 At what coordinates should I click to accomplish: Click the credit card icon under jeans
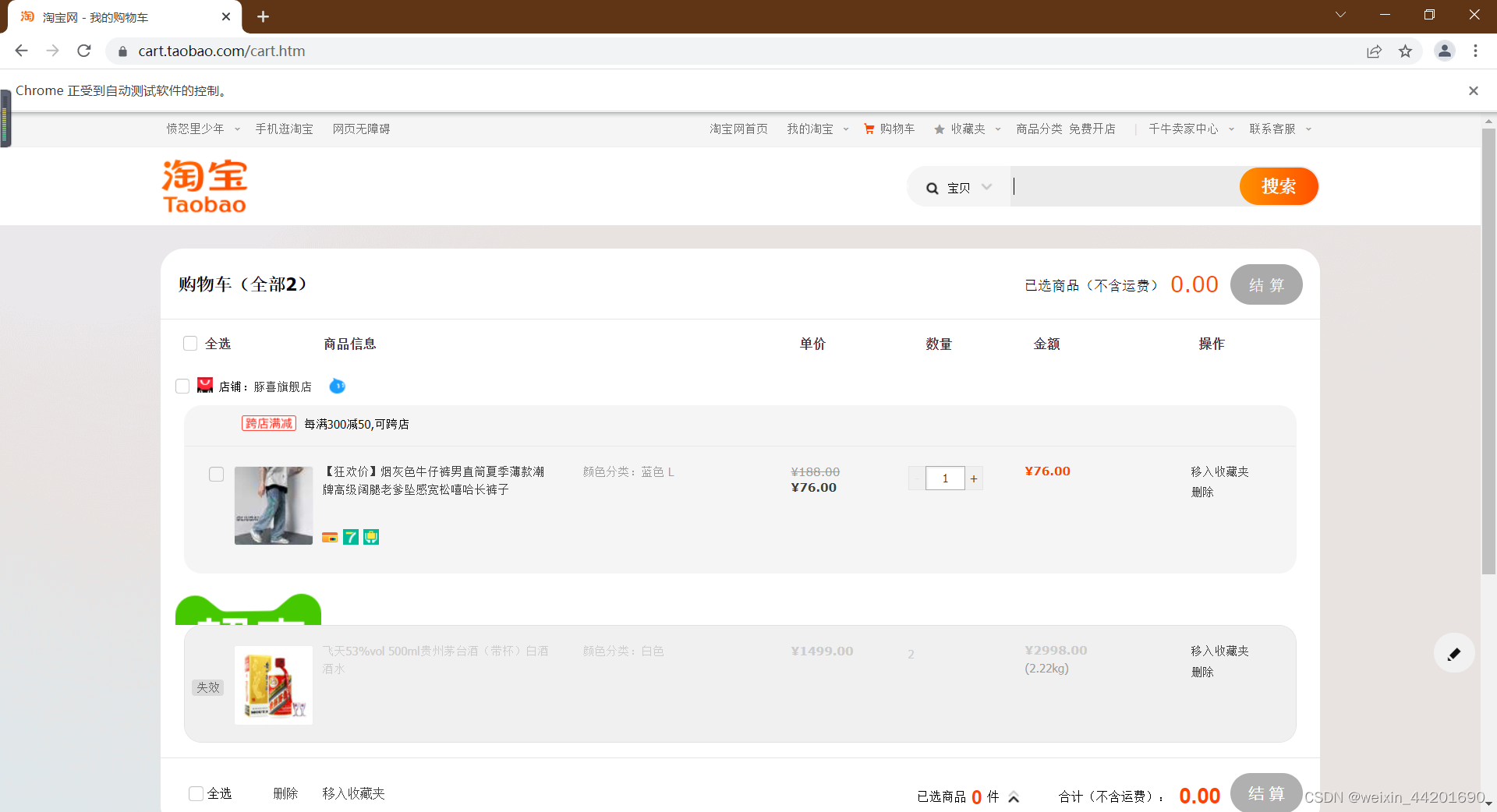pos(330,538)
